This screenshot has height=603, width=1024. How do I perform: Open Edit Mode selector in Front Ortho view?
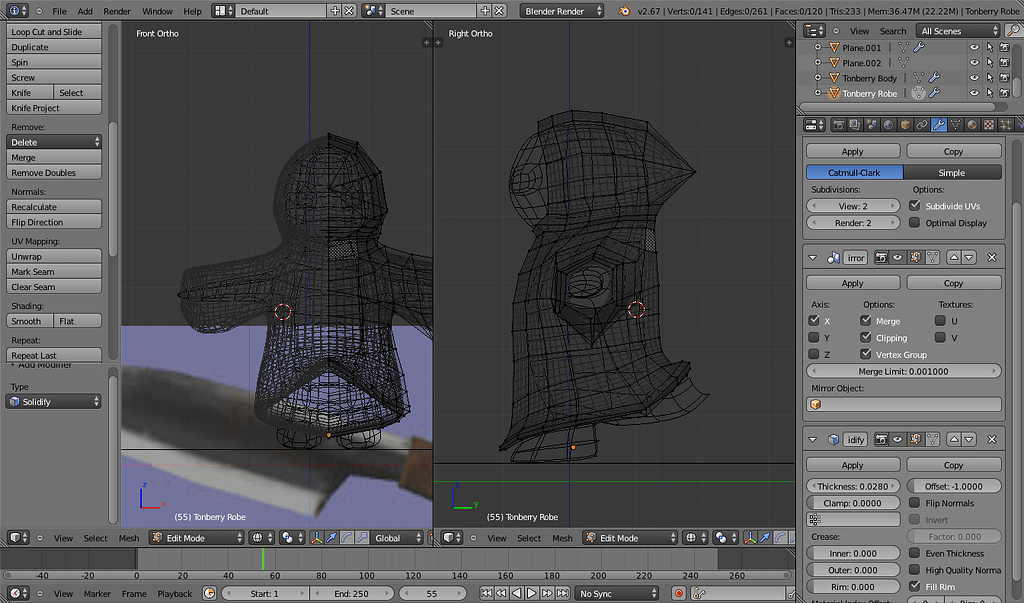[x=196, y=538]
